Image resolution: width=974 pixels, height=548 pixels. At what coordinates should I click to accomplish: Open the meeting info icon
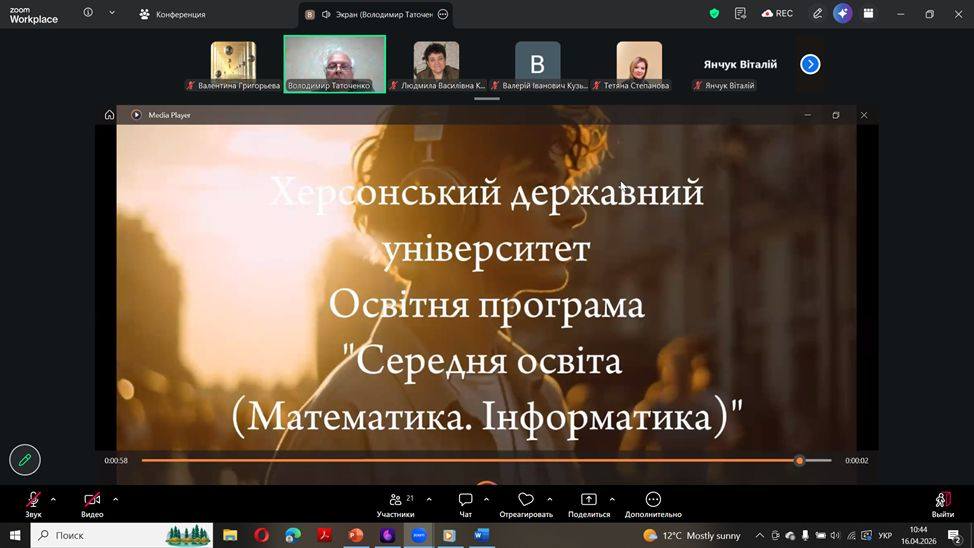tap(88, 12)
